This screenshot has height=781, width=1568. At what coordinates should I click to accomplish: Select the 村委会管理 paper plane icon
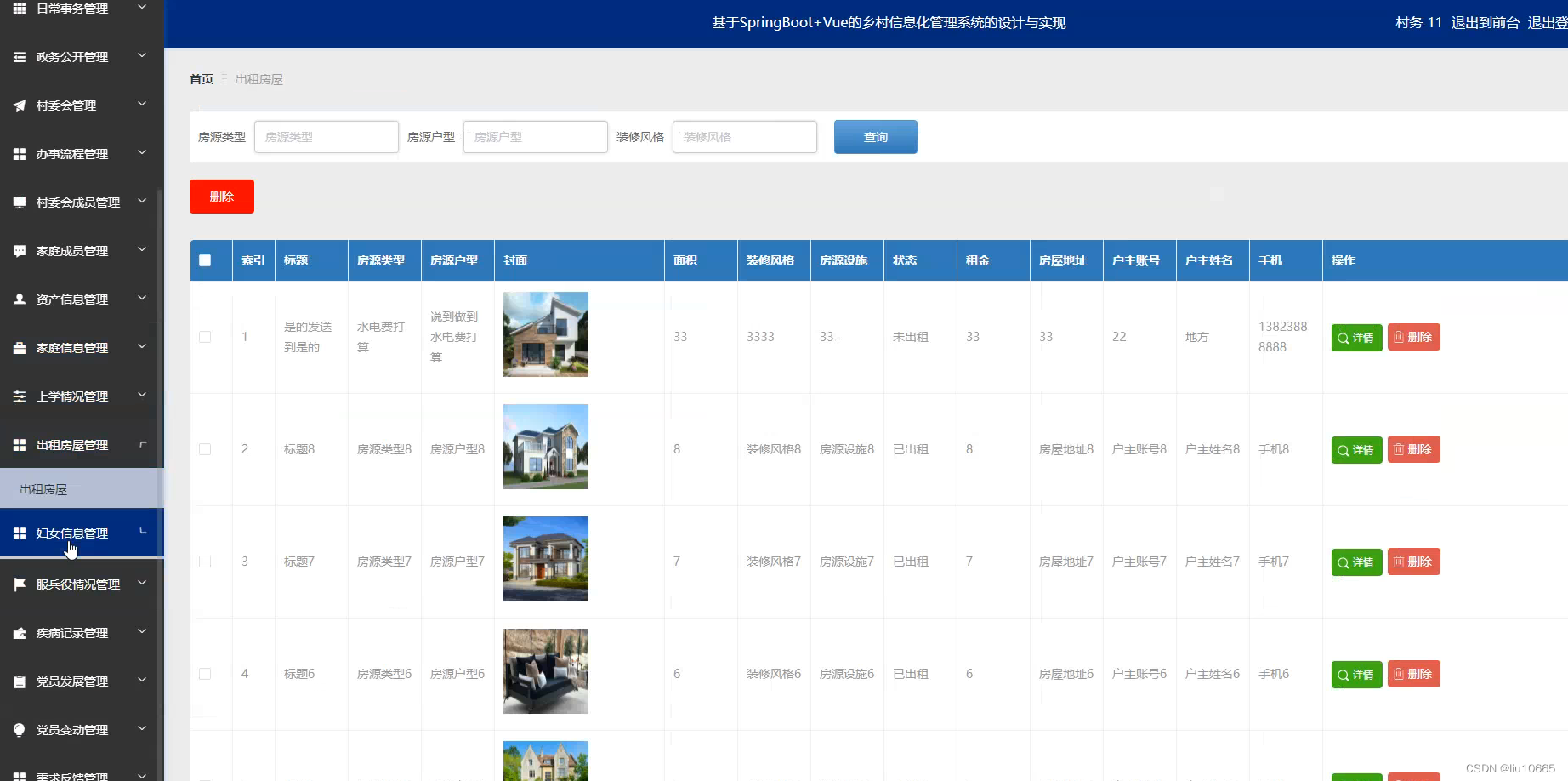coord(20,105)
